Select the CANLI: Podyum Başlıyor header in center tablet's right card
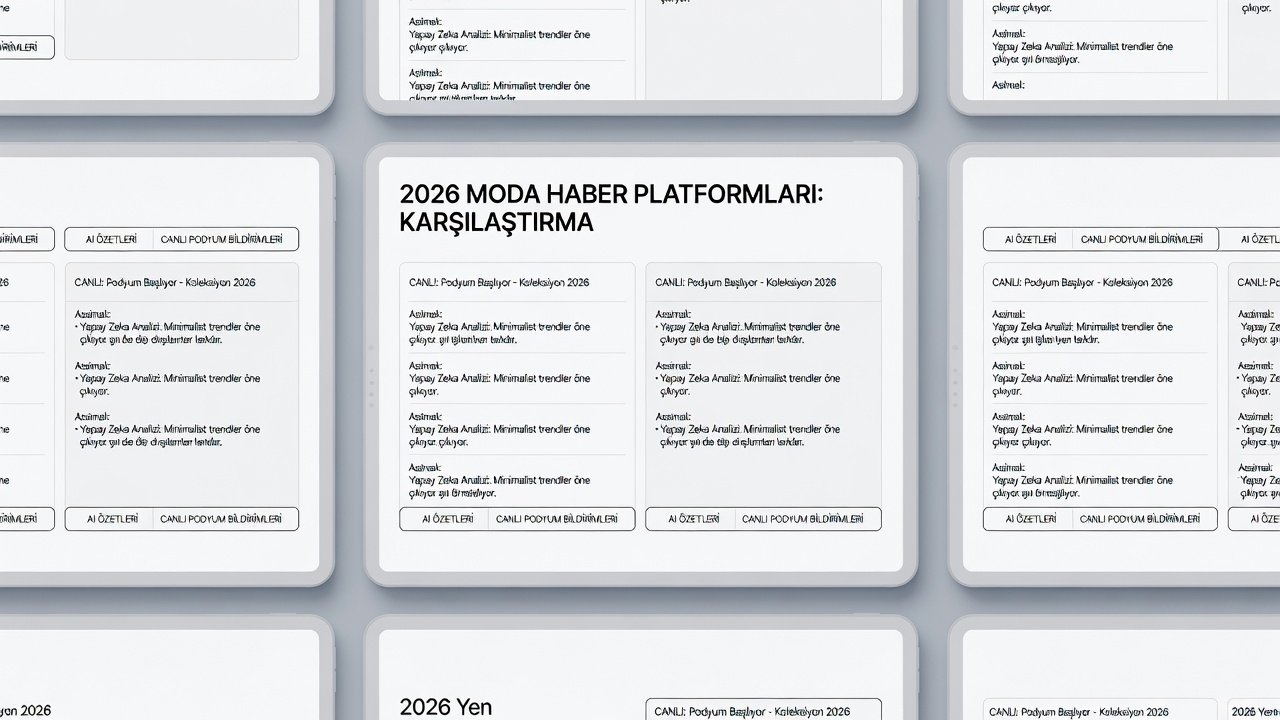Viewport: 1280px width, 720px height. coord(745,283)
